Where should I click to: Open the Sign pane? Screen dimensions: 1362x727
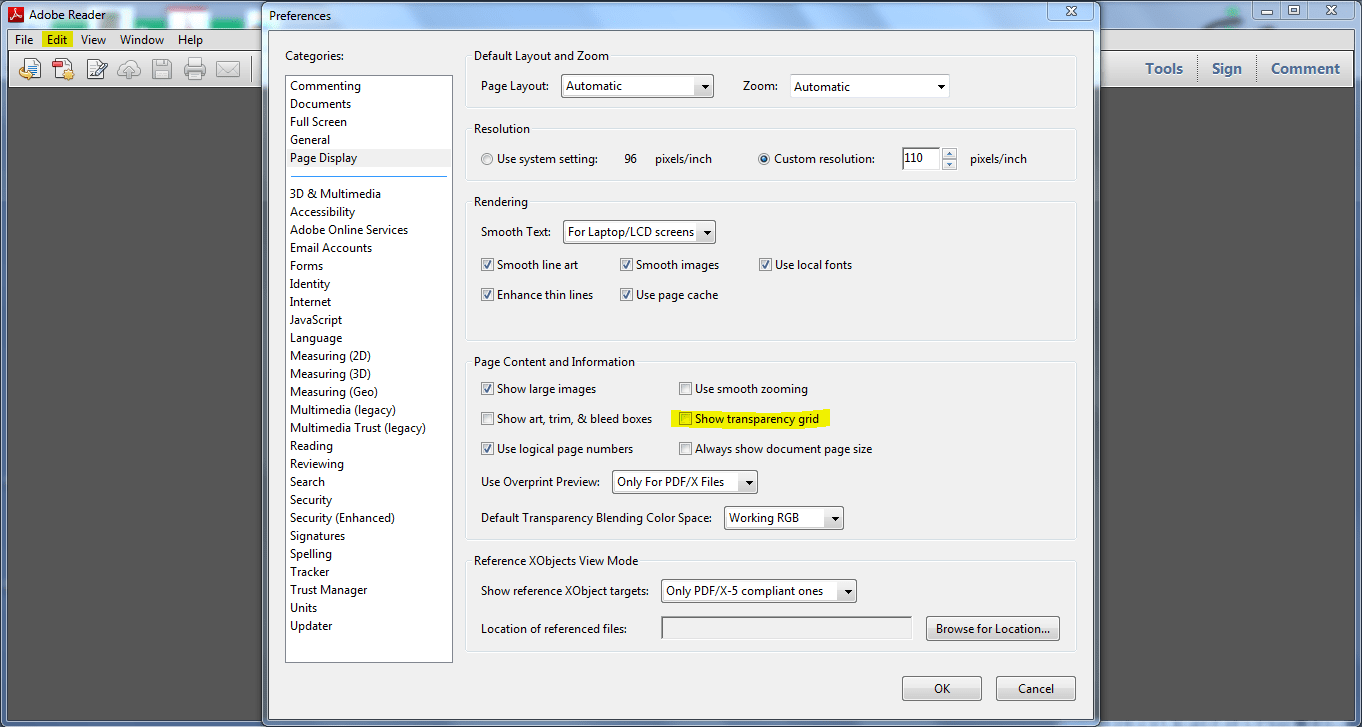[x=1227, y=69]
